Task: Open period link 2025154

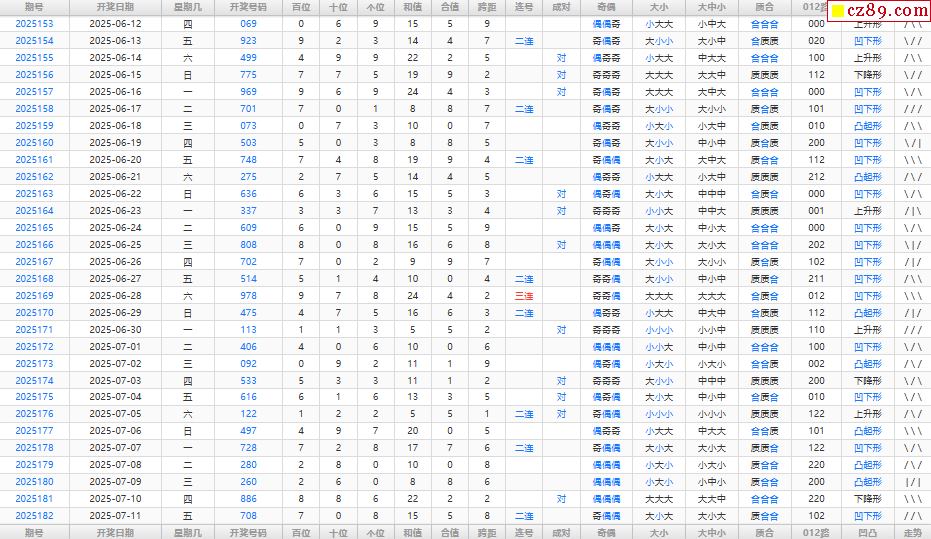Action: 34,41
